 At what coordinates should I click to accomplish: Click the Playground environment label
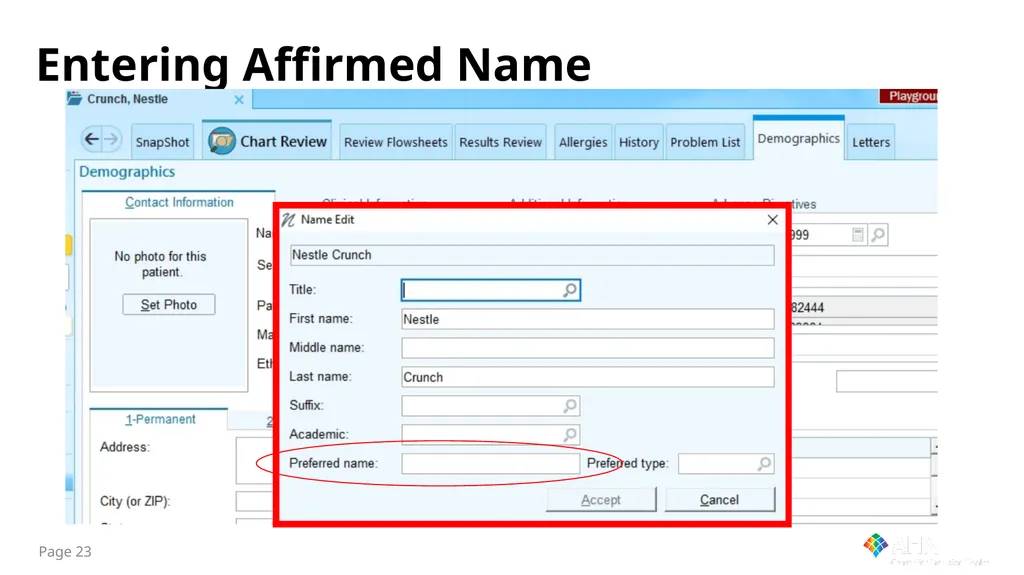pyautogui.click(x=908, y=96)
